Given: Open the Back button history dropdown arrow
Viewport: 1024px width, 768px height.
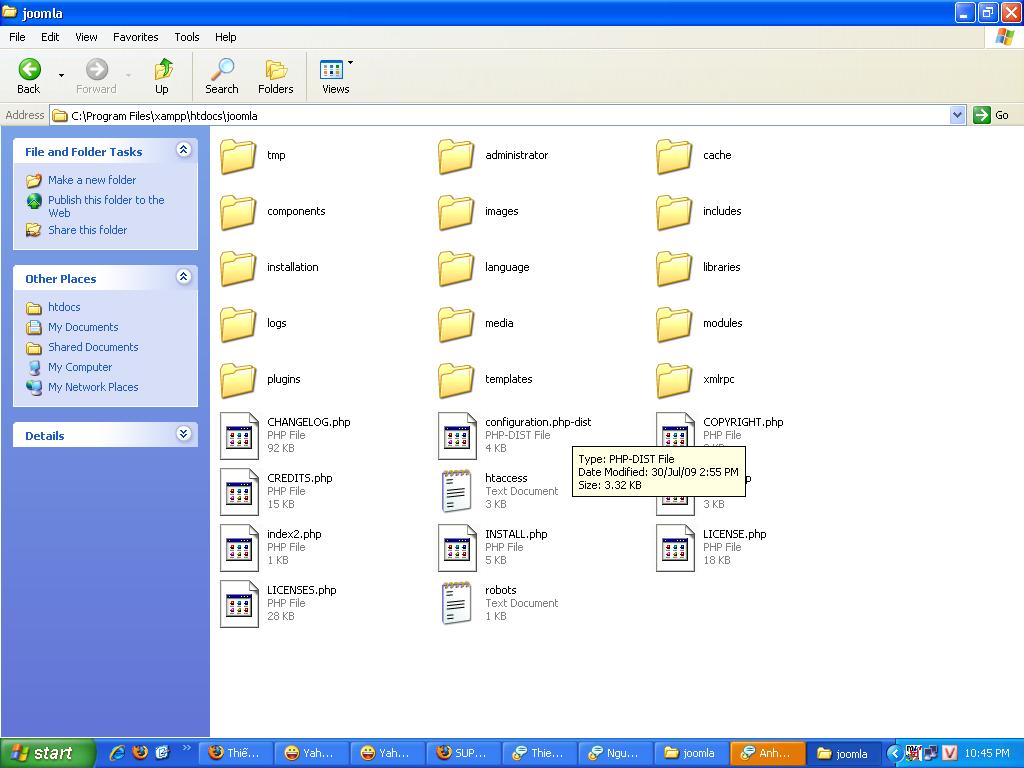Looking at the screenshot, I should (61, 76).
